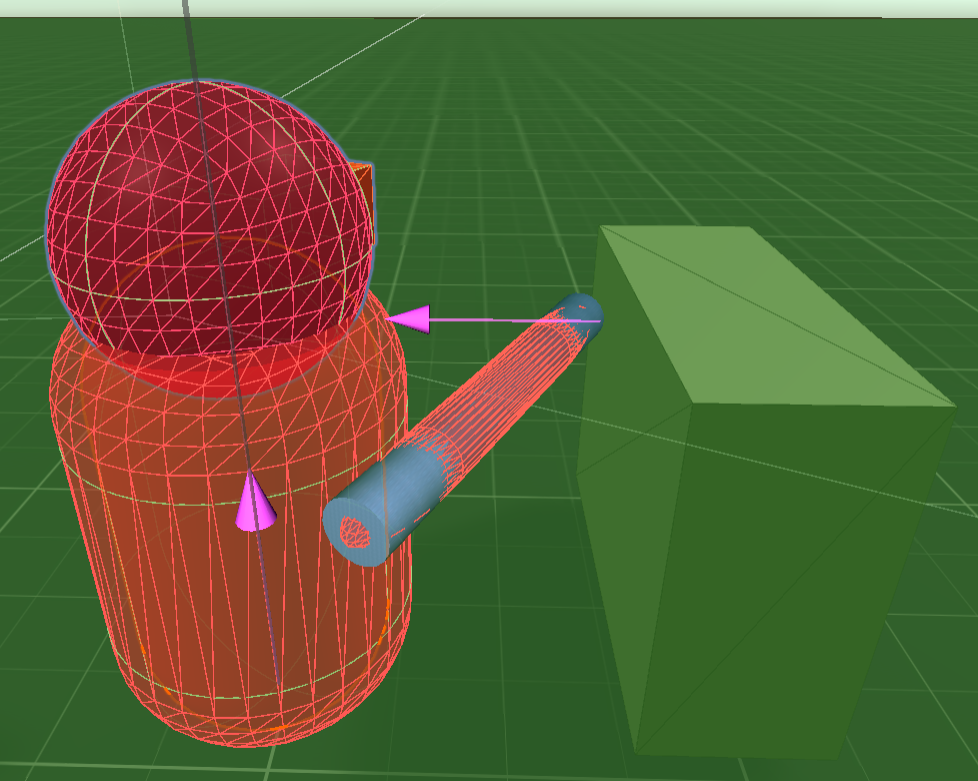Click the upward magenta cone gizmo

(x=254, y=505)
